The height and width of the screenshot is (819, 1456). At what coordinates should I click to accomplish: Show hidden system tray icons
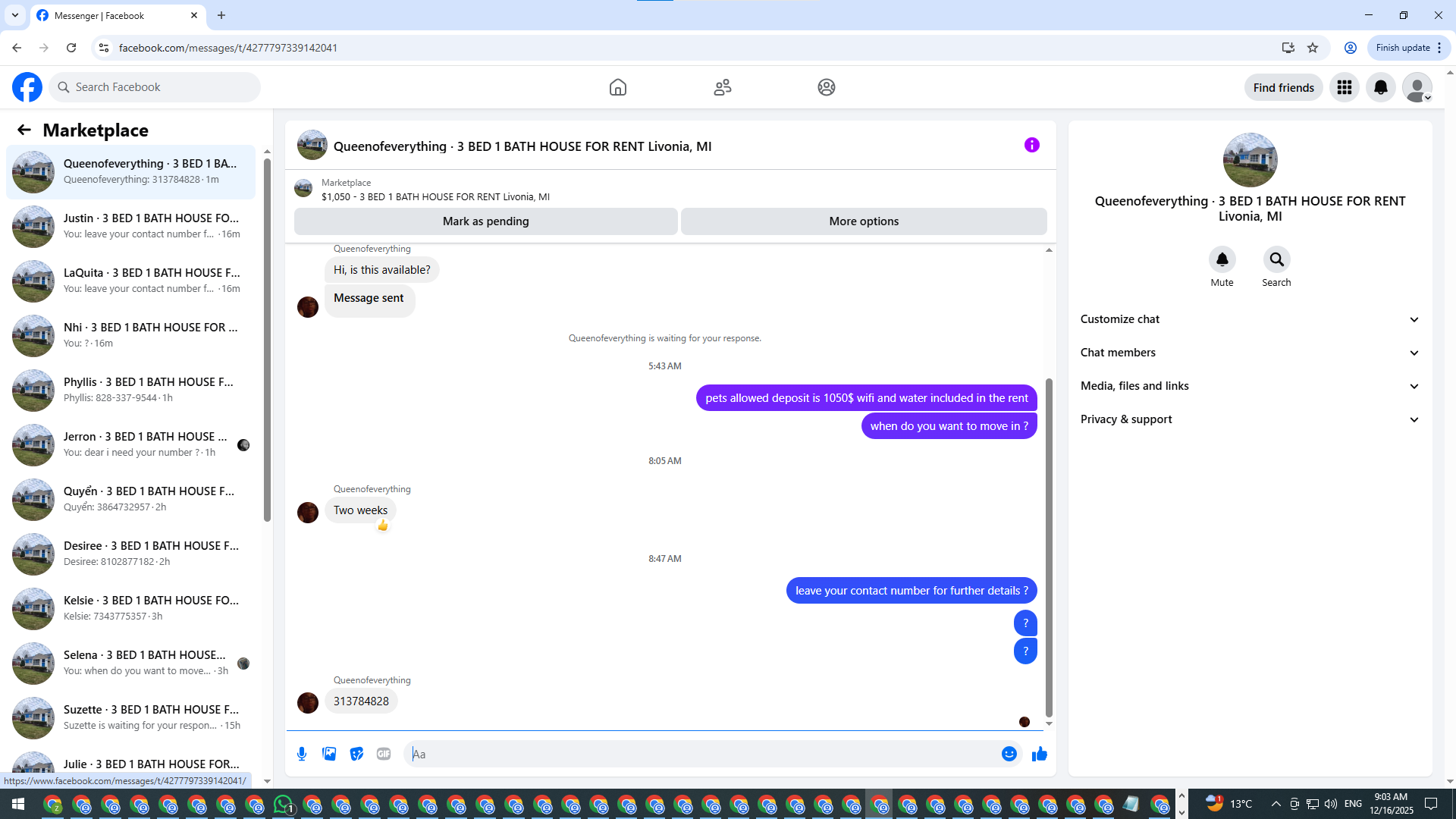click(1276, 804)
